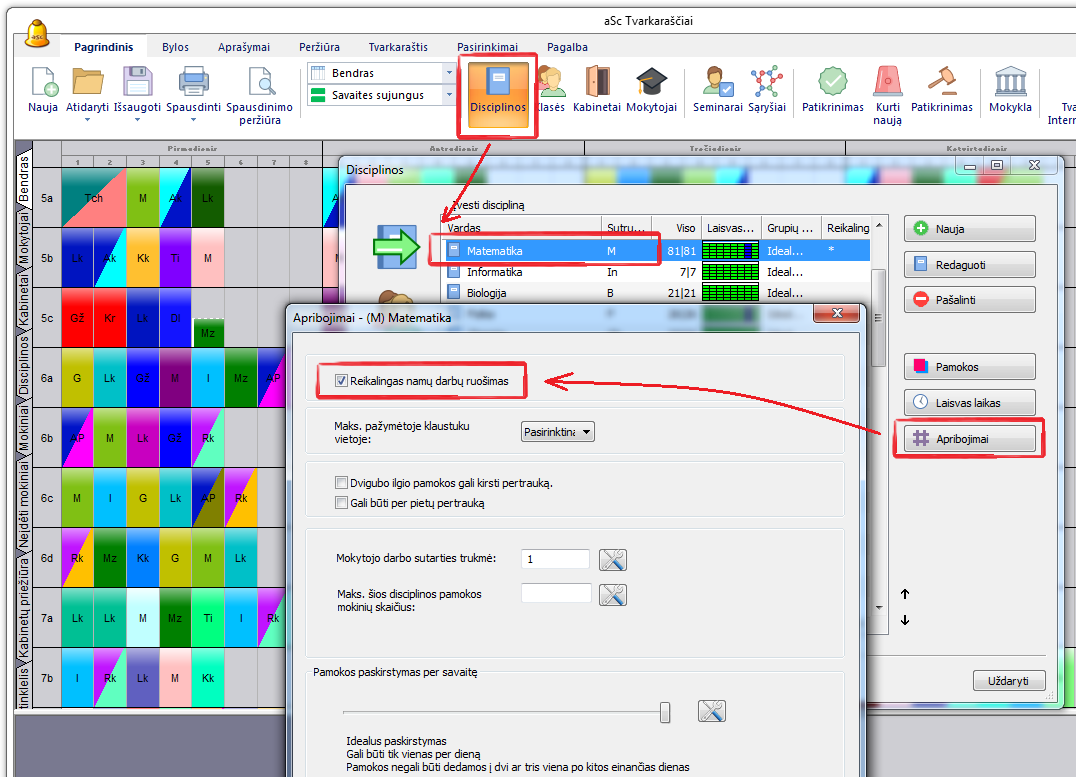The image size is (1076, 777).
Task: Click the weekly distribution slider handle
Action: [665, 712]
